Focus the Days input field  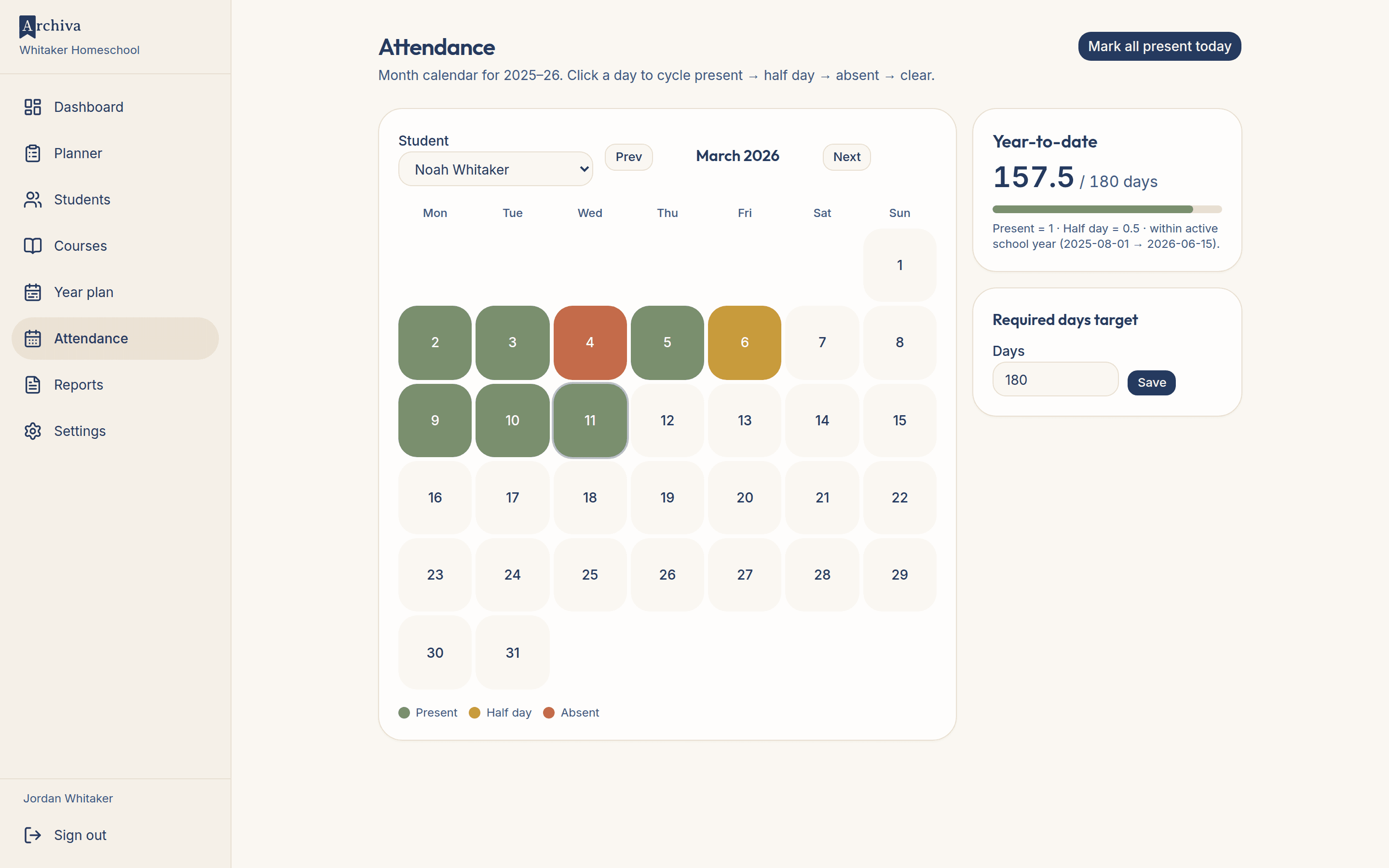[x=1055, y=380]
